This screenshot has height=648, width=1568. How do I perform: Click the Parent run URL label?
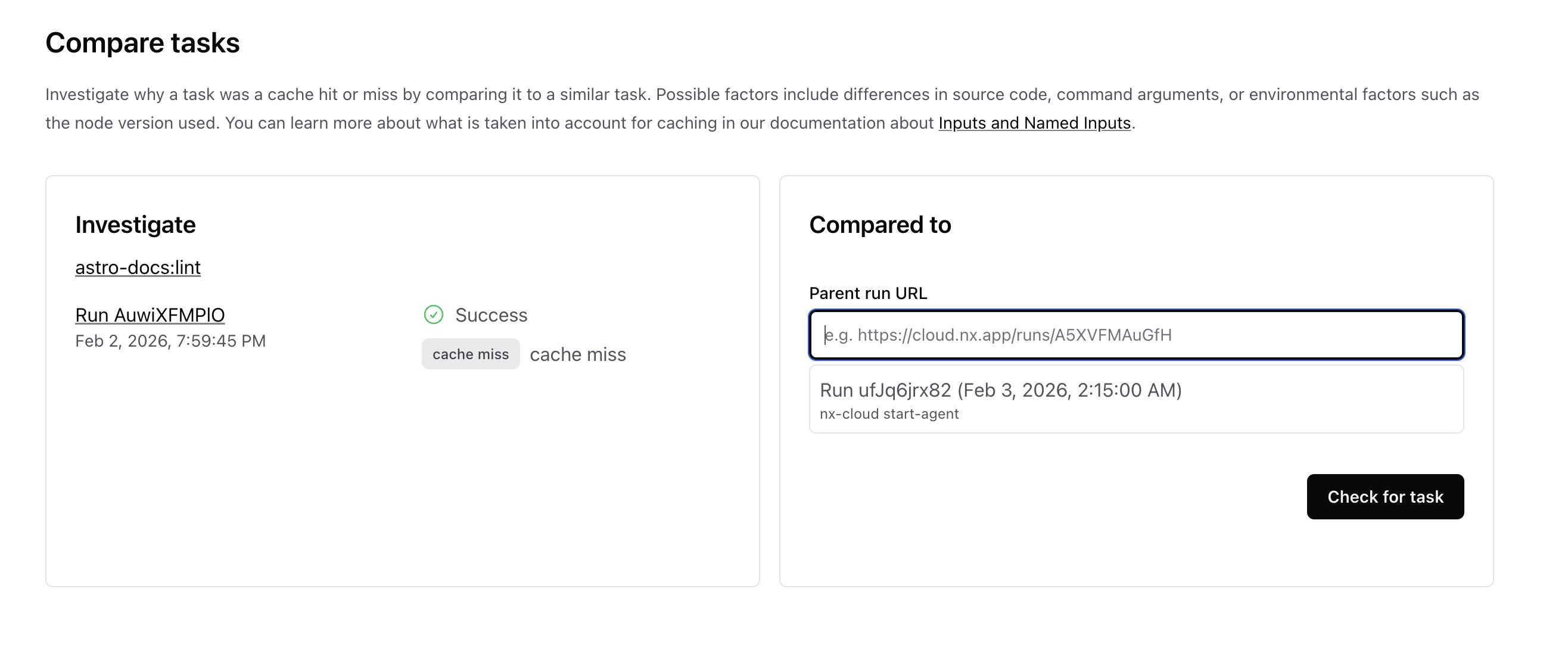(x=867, y=292)
